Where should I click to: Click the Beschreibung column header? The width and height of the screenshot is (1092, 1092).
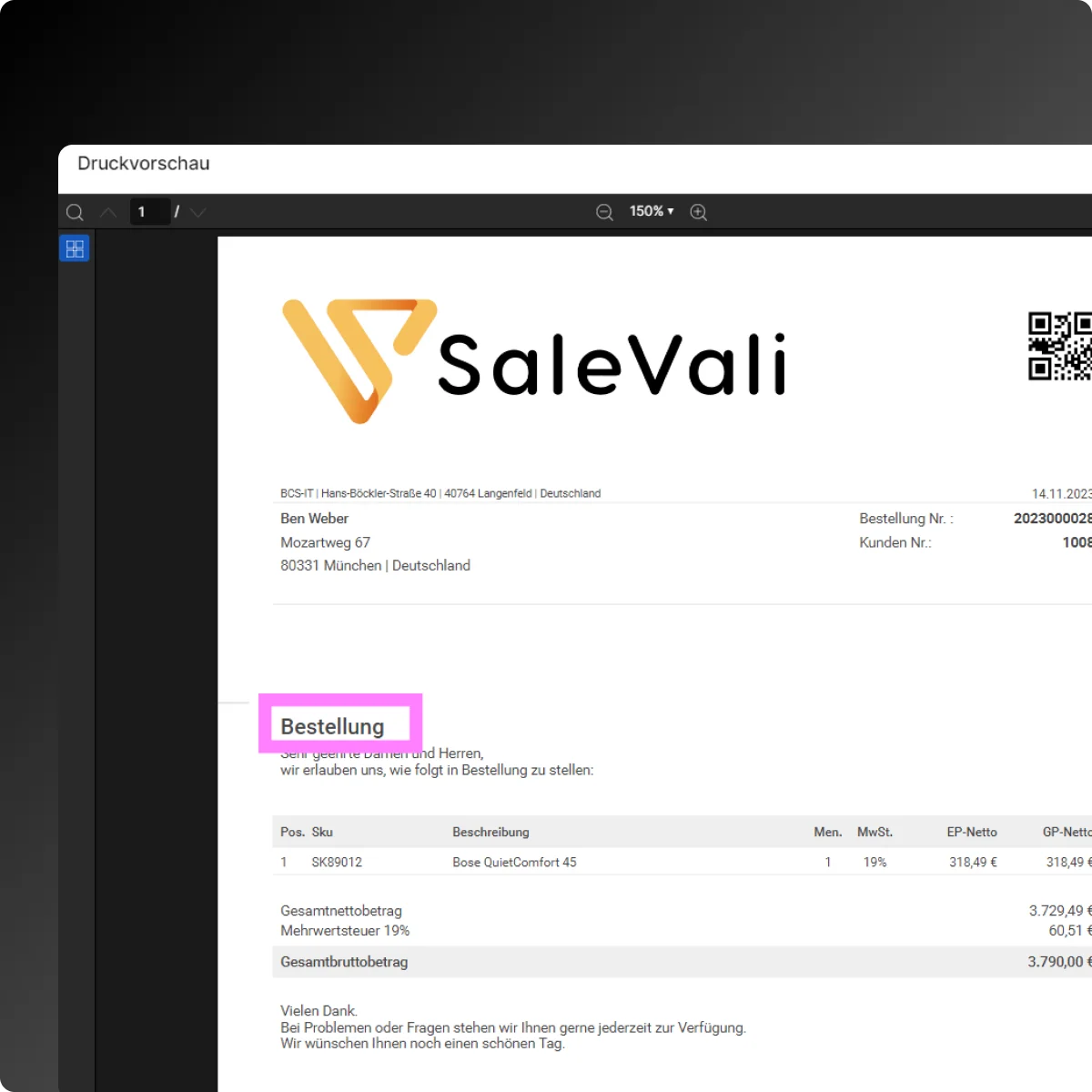pyautogui.click(x=490, y=832)
